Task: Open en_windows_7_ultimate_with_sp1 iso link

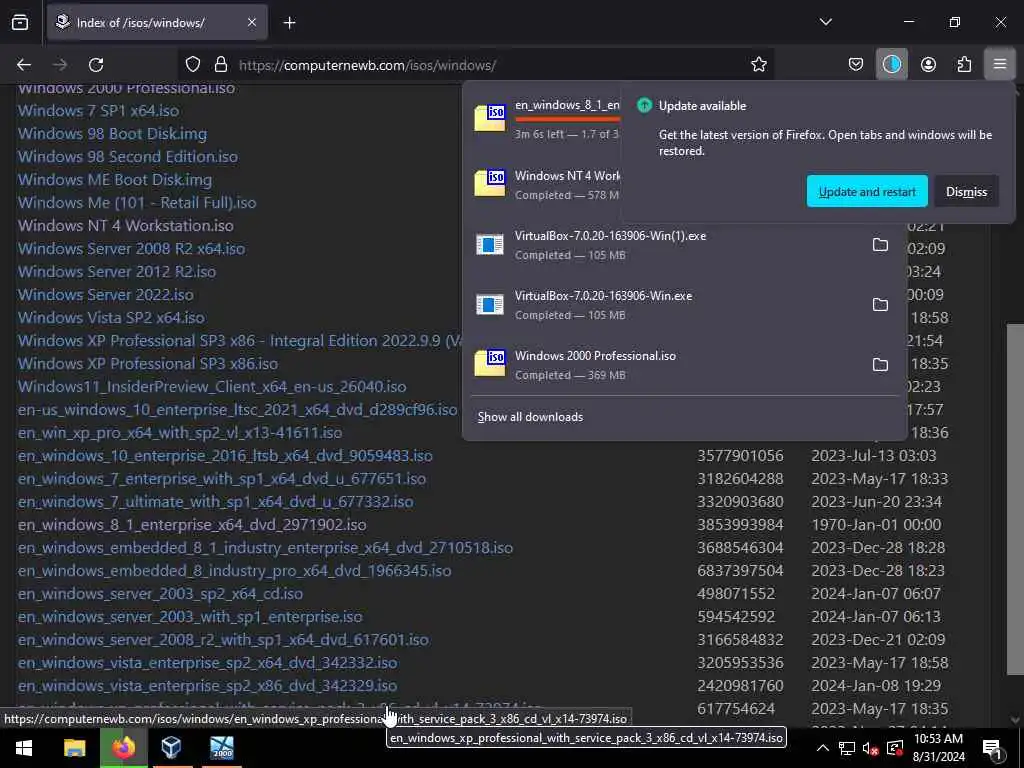Action: coord(216,502)
